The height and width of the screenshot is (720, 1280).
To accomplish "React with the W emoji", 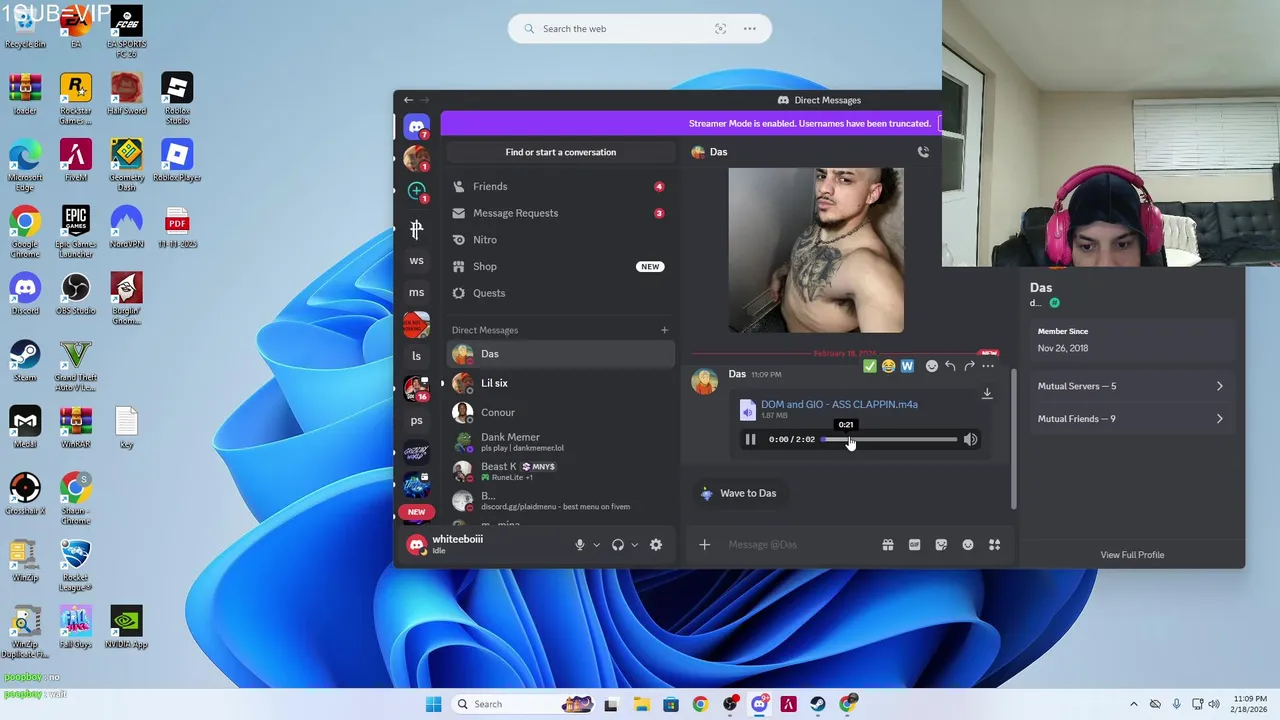I will click(x=907, y=366).
